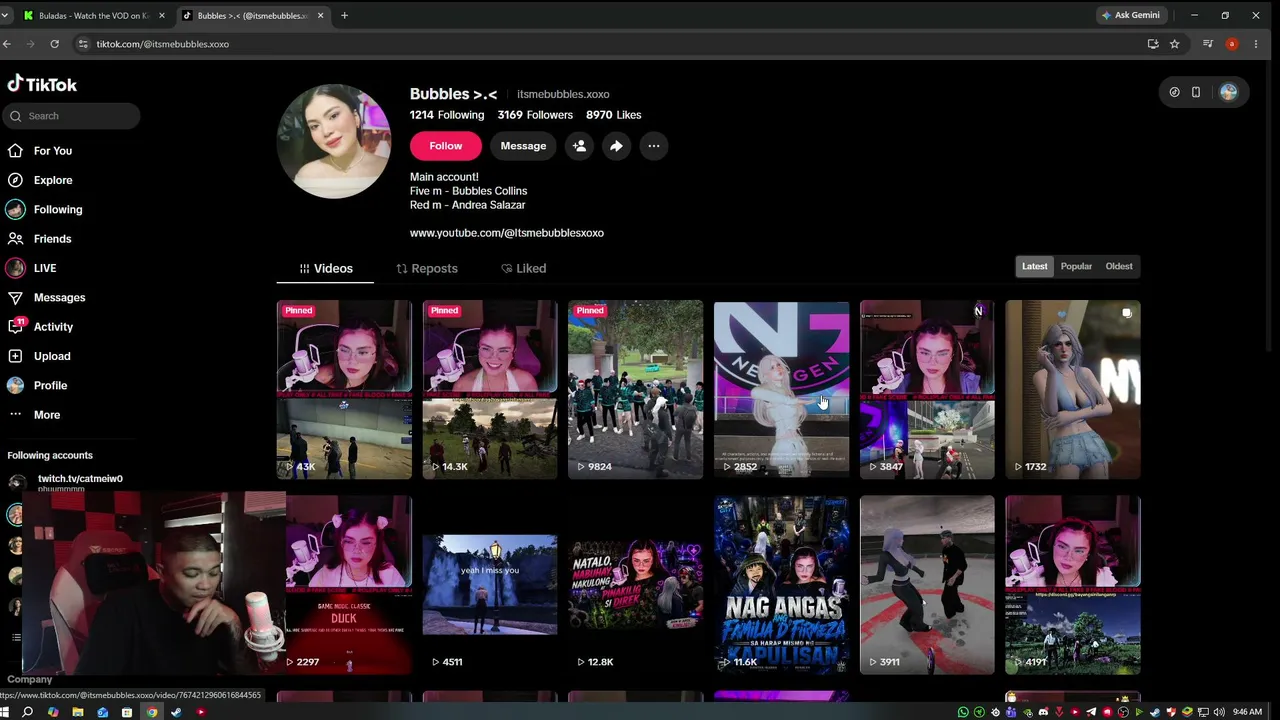Open the three-dot profile options menu
The width and height of the screenshot is (1280, 720).
(653, 146)
